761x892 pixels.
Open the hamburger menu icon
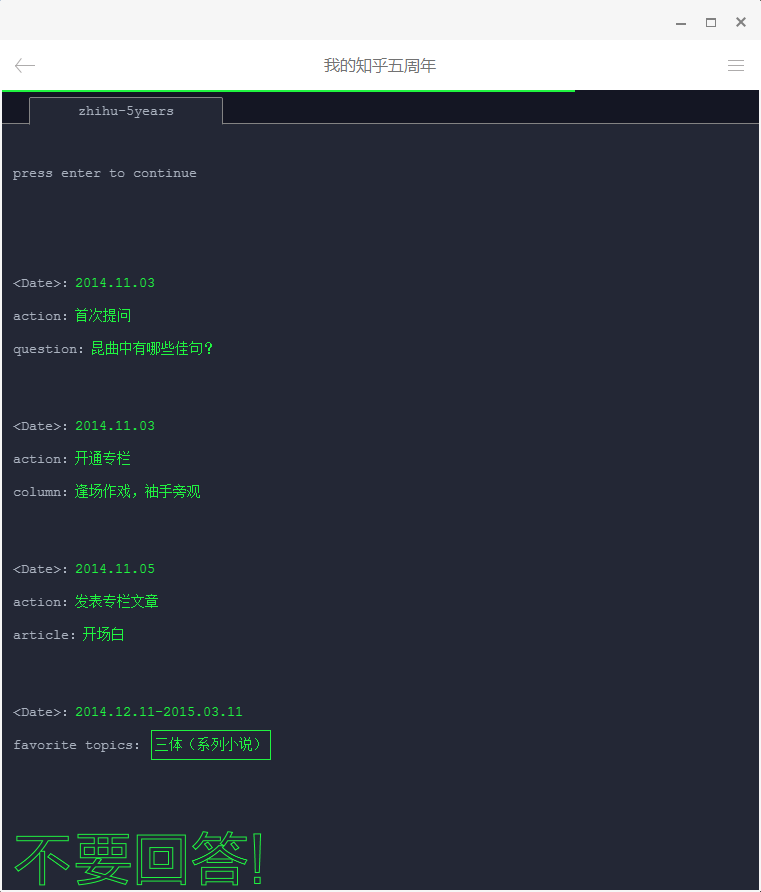point(735,65)
